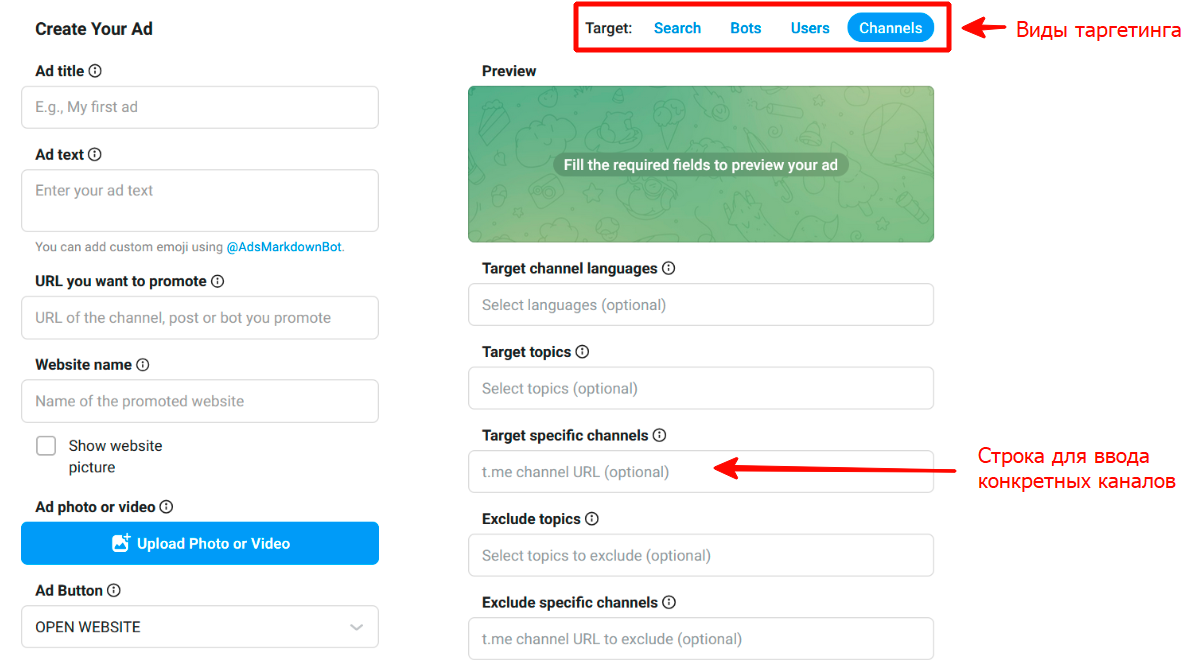Click the Upload Photo or Video button
Image resolution: width=1198 pixels, height=663 pixels.
click(199, 543)
